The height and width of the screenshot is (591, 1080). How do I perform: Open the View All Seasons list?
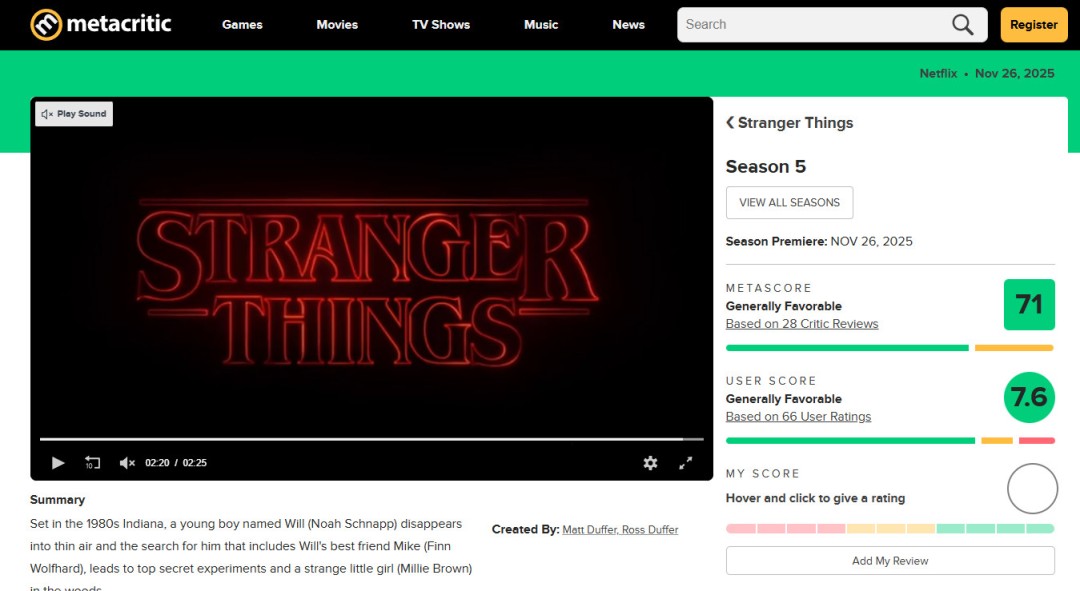pos(789,202)
